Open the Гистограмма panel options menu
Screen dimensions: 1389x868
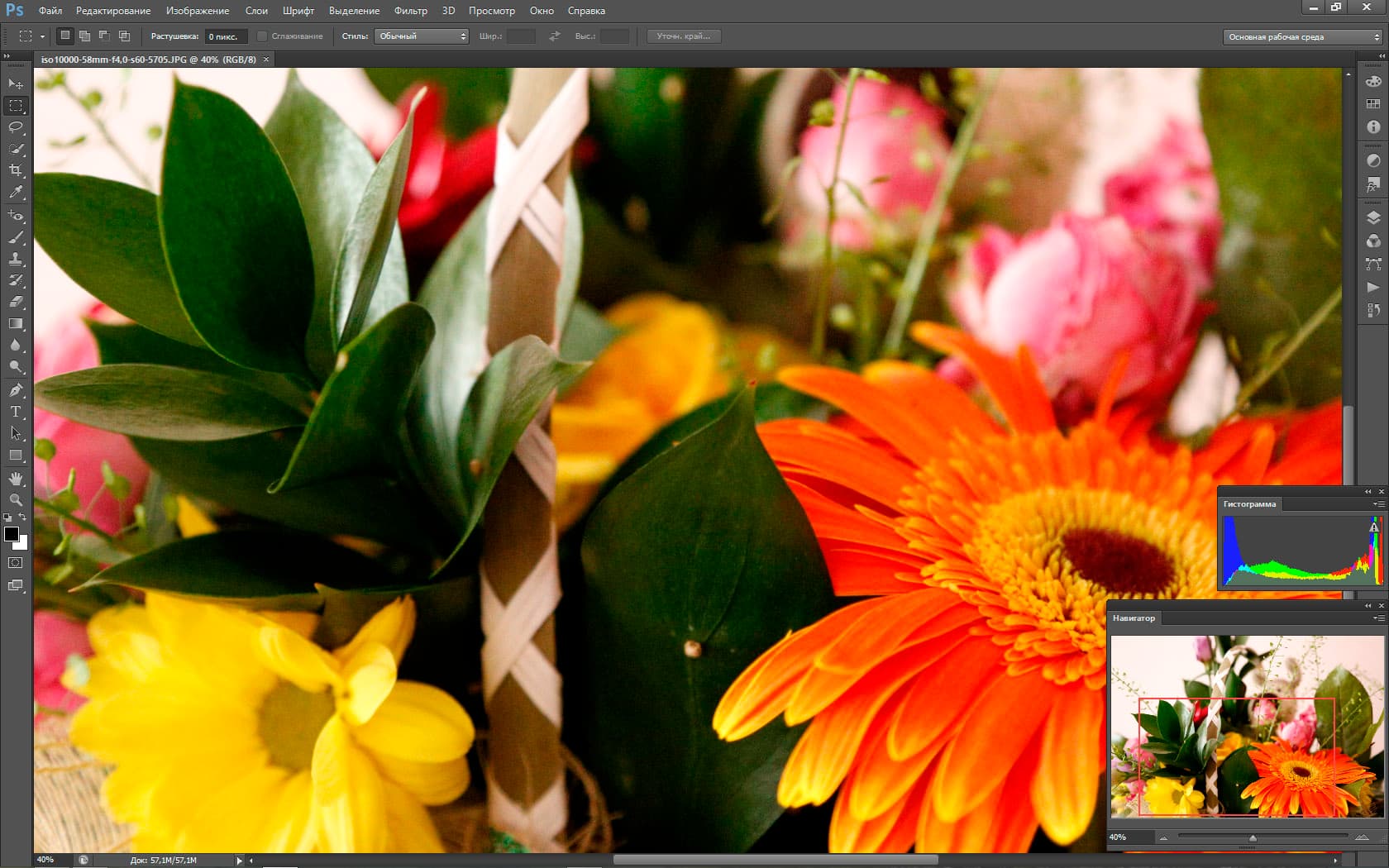pyautogui.click(x=1378, y=504)
